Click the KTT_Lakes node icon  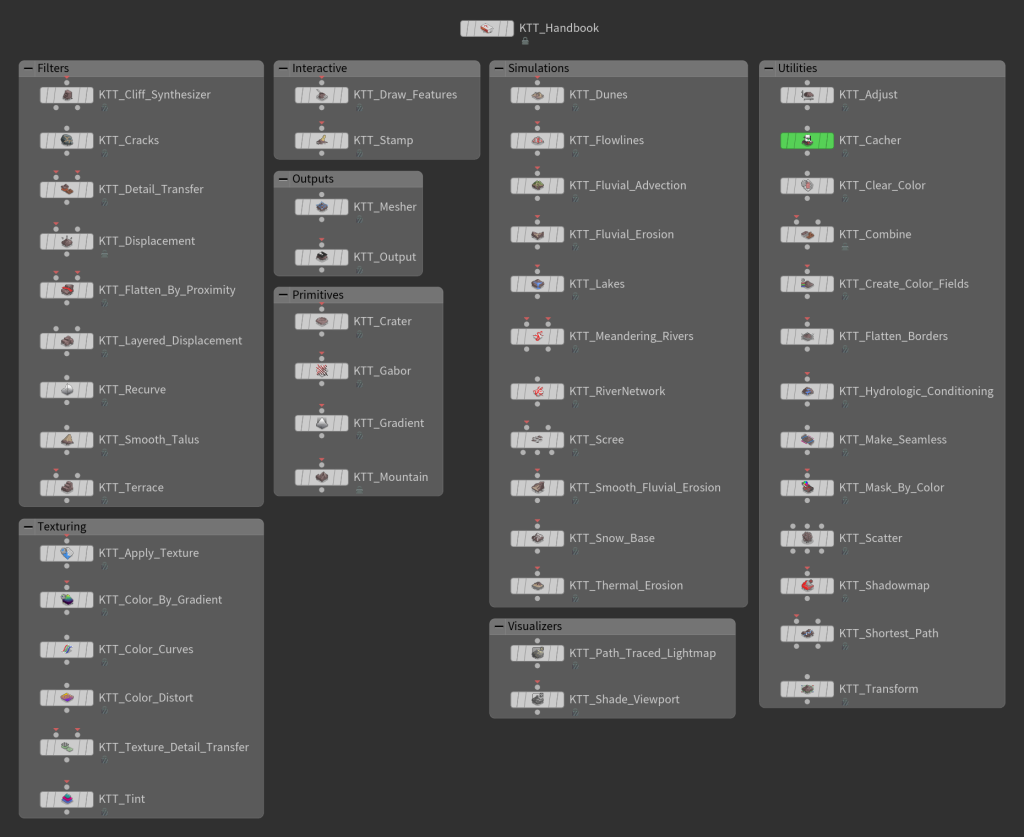point(537,284)
